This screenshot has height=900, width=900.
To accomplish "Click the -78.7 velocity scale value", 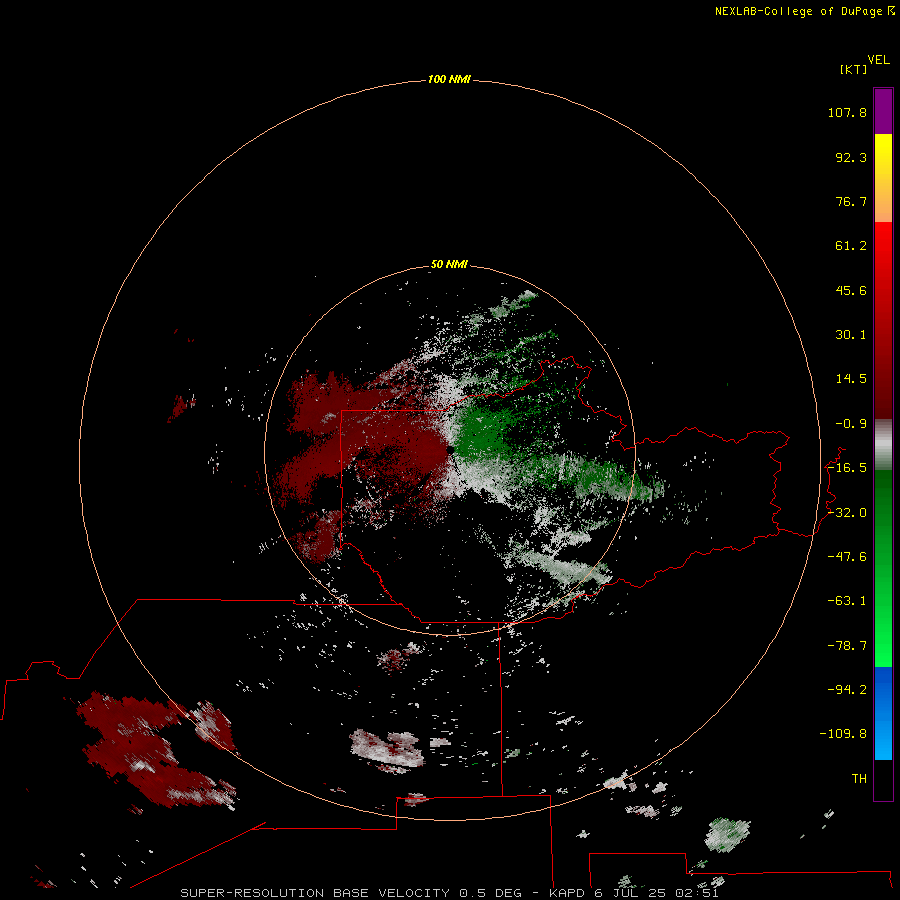I will (x=847, y=646).
